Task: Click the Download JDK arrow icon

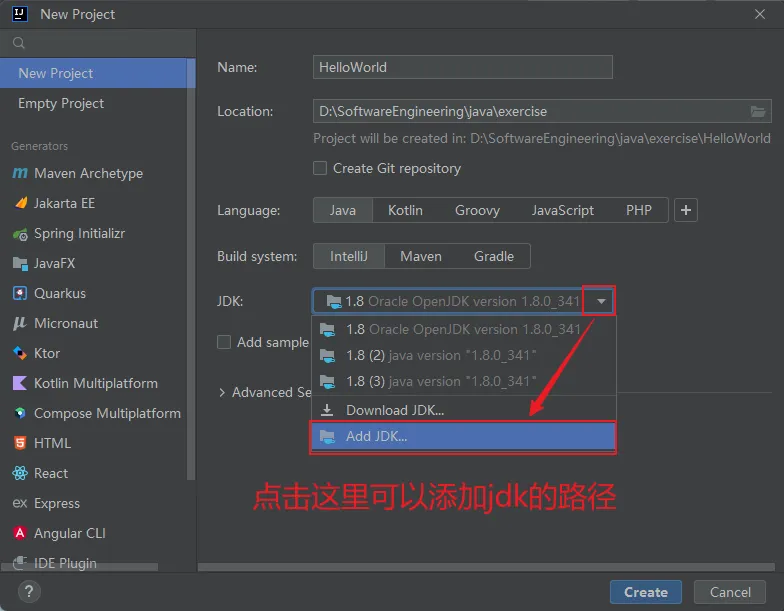Action: (327, 410)
